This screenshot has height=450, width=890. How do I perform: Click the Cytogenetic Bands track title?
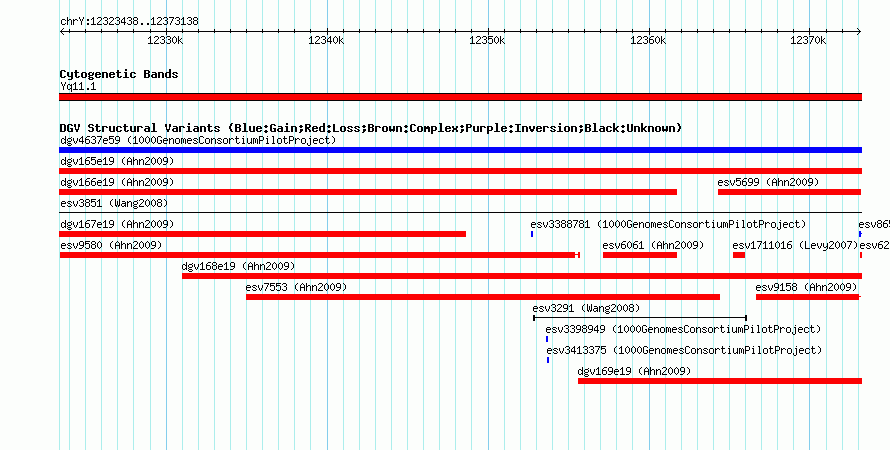point(119,74)
